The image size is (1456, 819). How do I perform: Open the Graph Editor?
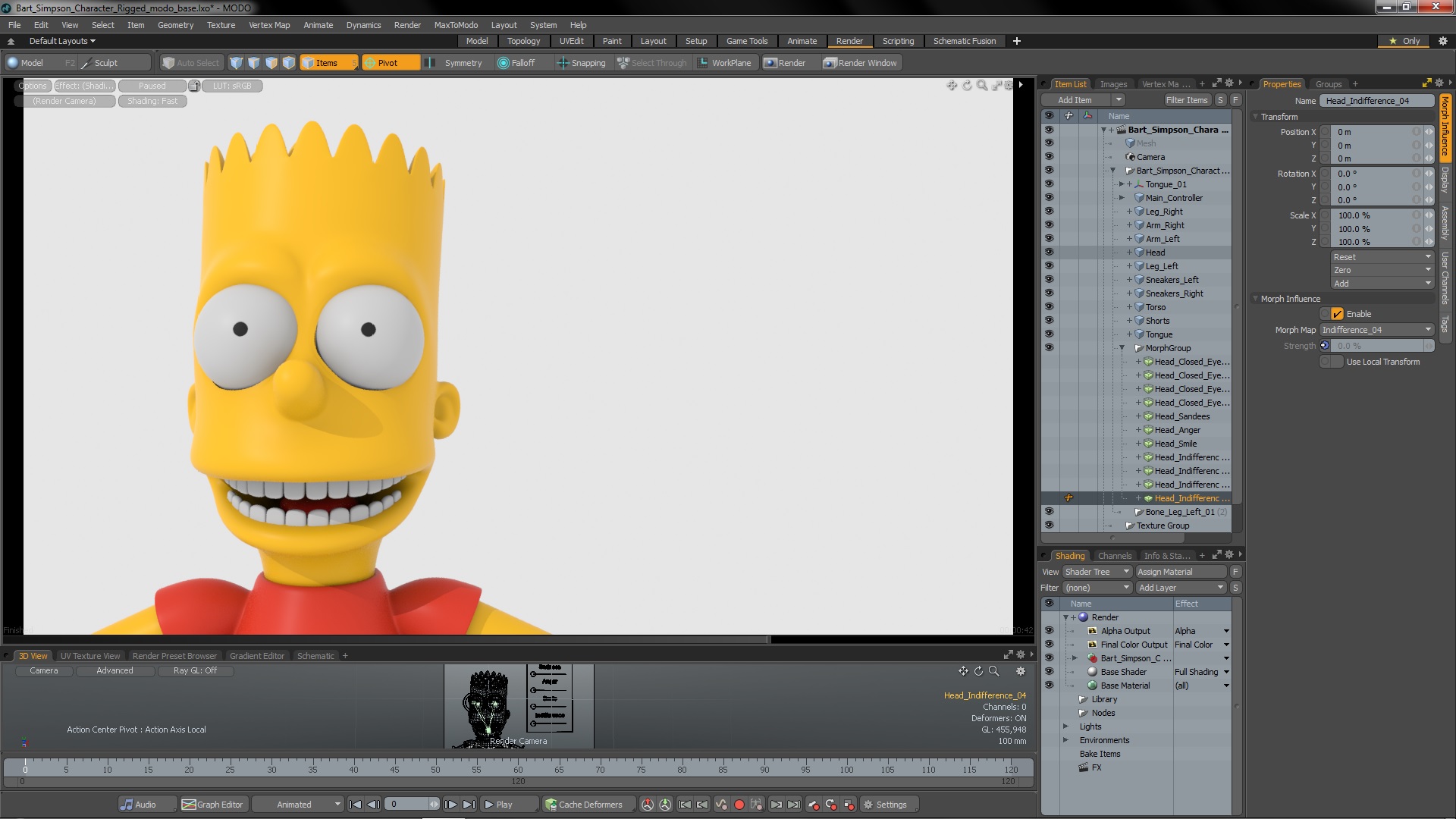[212, 805]
